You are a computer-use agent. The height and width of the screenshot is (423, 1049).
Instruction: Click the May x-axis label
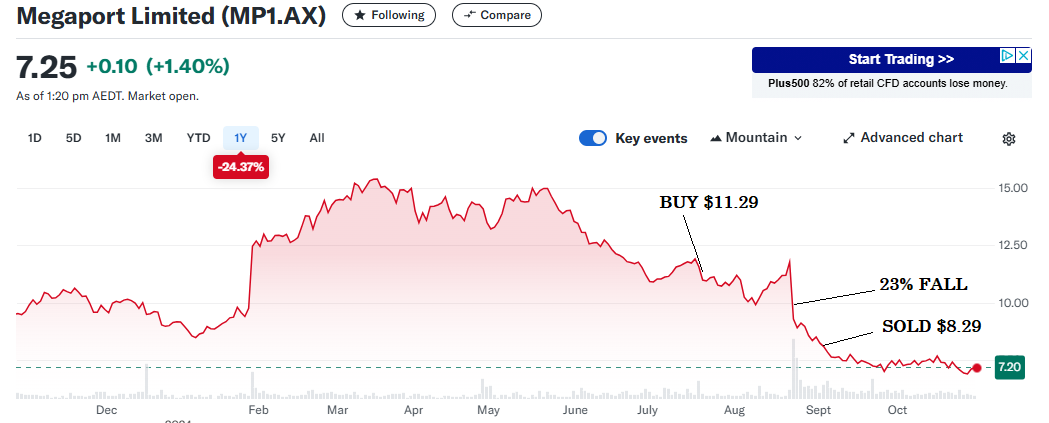489,410
